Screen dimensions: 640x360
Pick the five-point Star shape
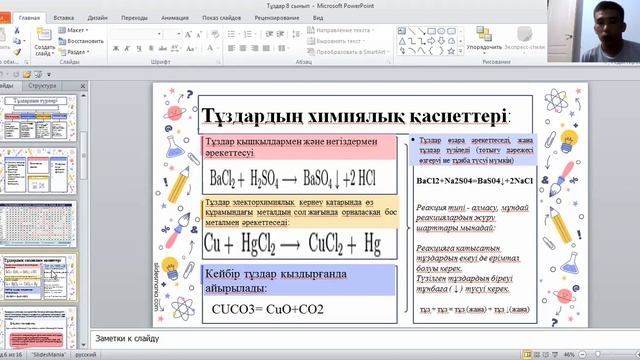[x=451, y=51]
